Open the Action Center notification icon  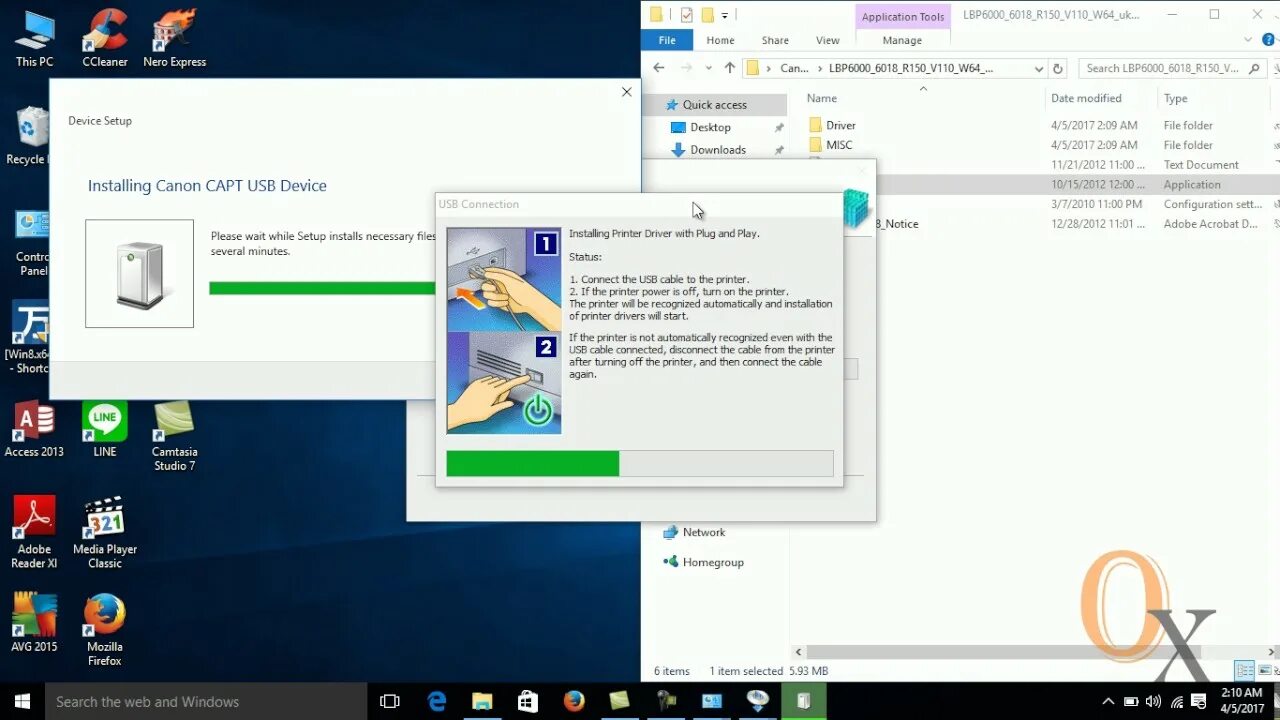point(1200,702)
